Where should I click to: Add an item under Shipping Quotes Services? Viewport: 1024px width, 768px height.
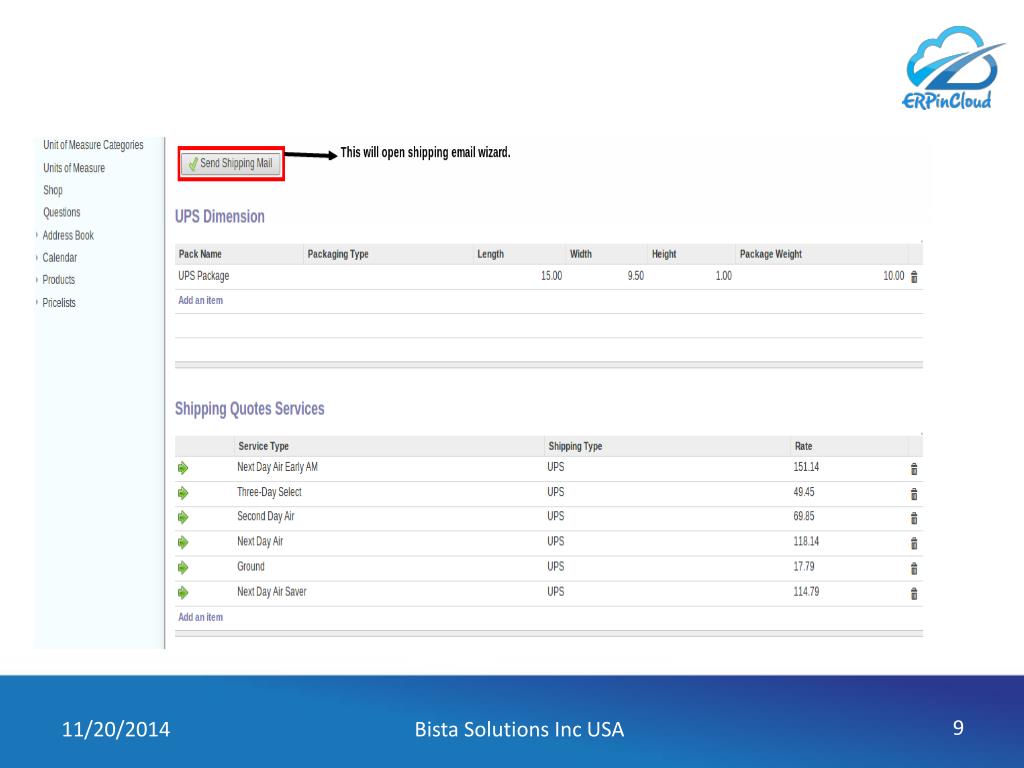click(200, 617)
